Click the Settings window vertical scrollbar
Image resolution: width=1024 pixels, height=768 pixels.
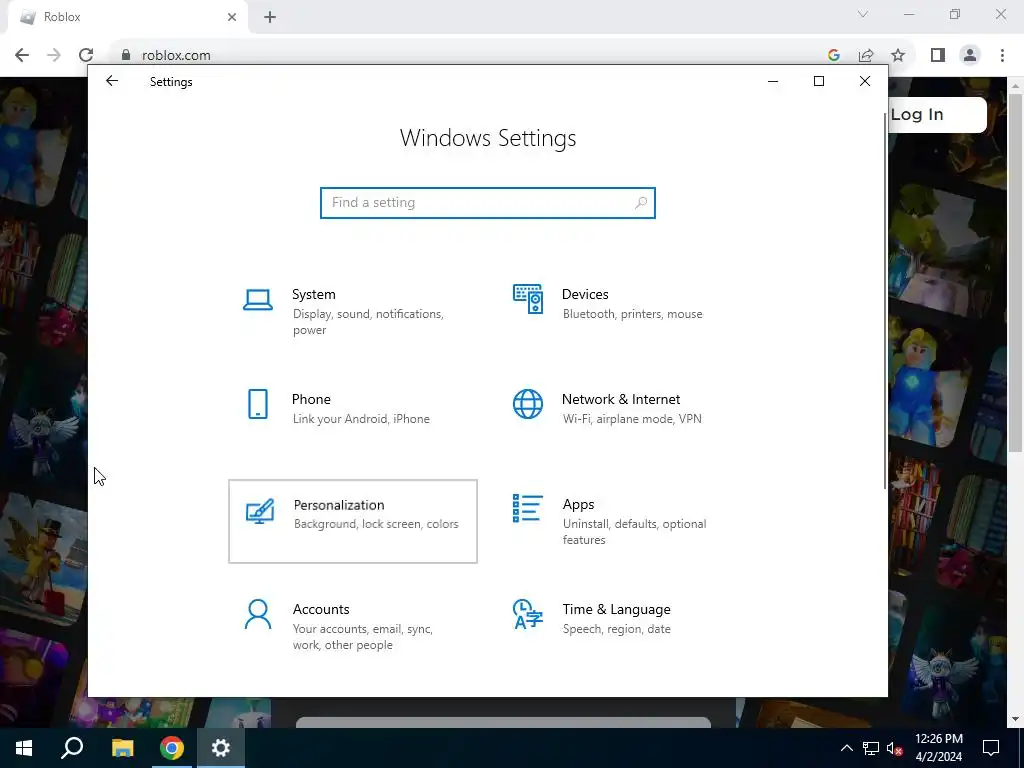point(886,300)
